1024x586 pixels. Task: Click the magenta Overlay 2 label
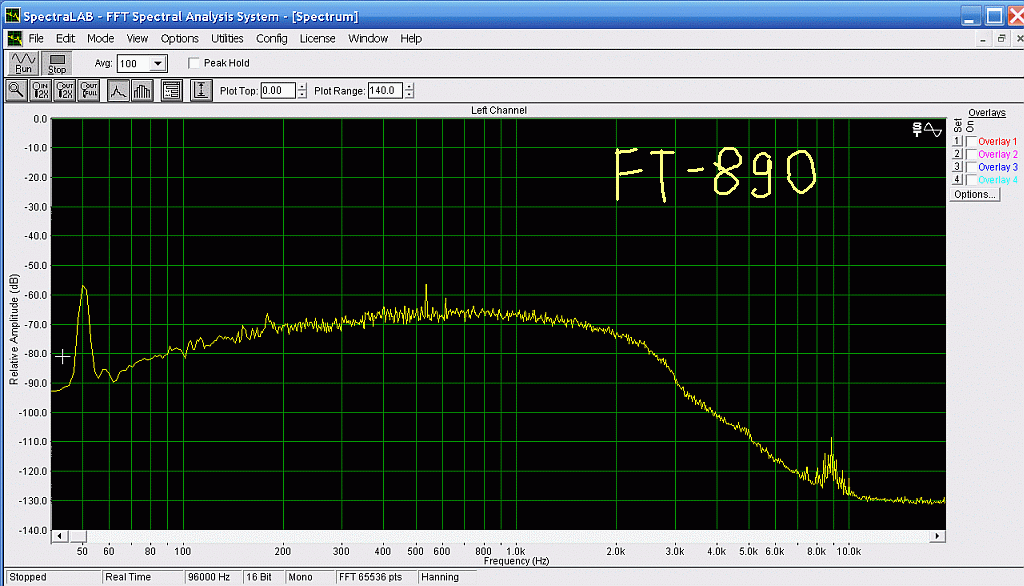coord(998,155)
